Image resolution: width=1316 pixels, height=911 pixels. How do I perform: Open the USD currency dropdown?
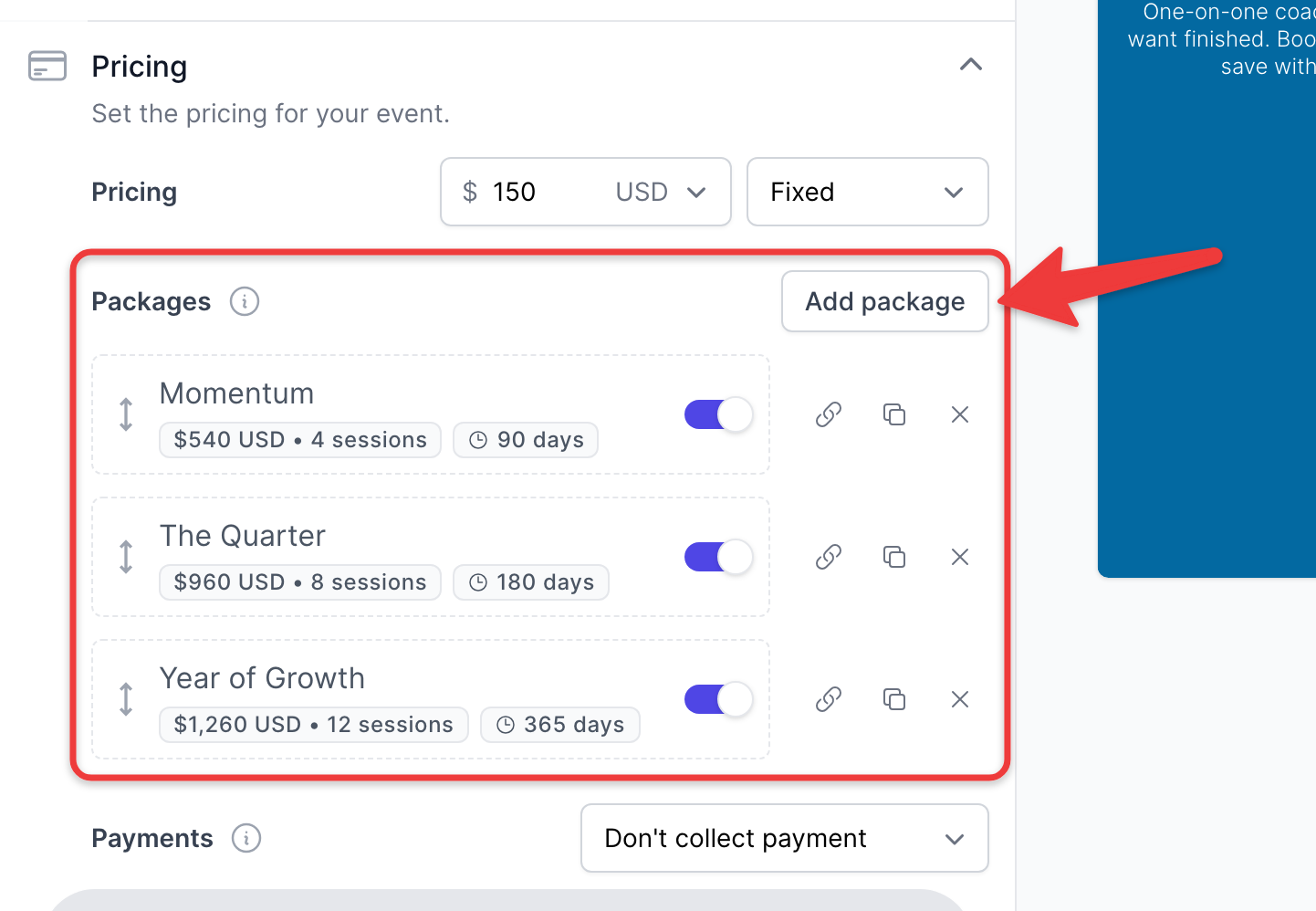click(661, 192)
